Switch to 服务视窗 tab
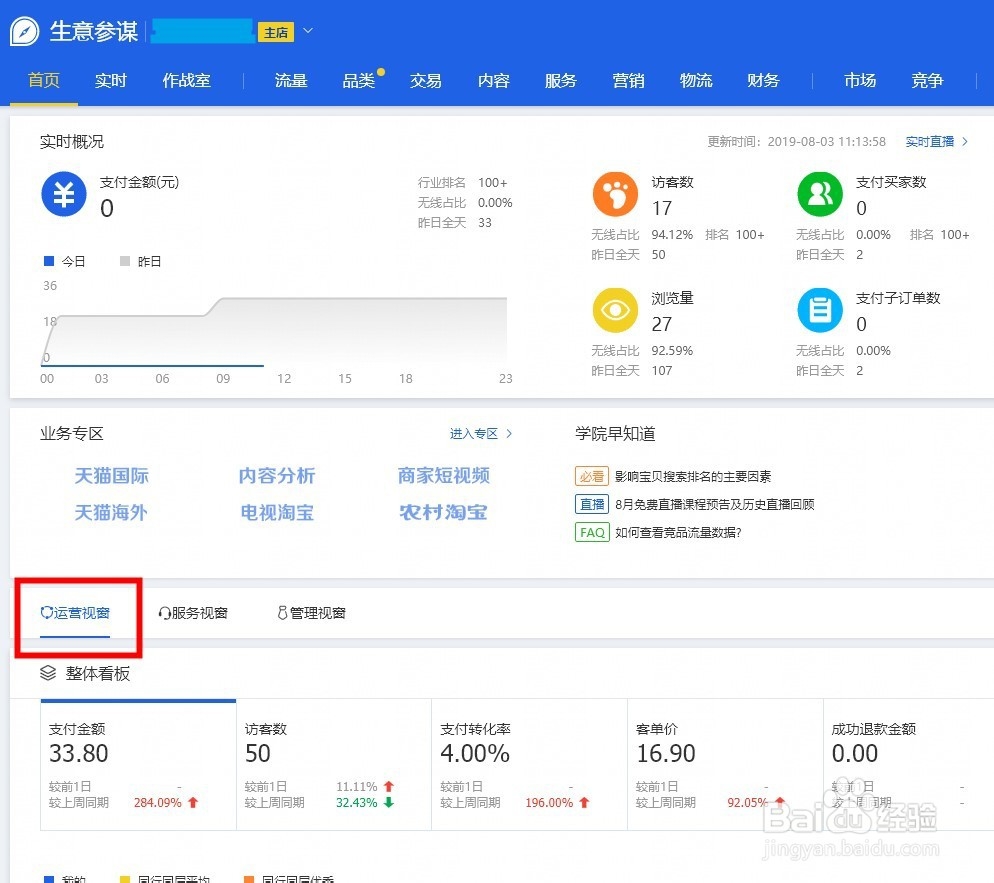The width and height of the screenshot is (994, 883). point(193,613)
